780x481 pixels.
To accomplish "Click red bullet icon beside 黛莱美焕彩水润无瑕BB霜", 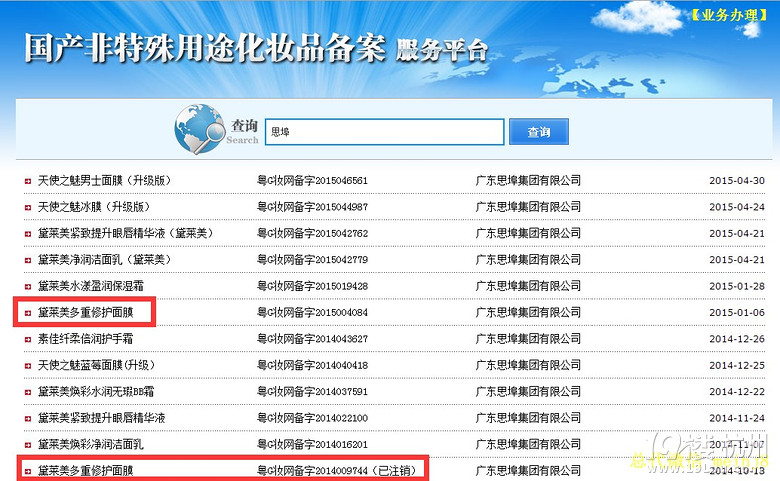I will [28, 392].
